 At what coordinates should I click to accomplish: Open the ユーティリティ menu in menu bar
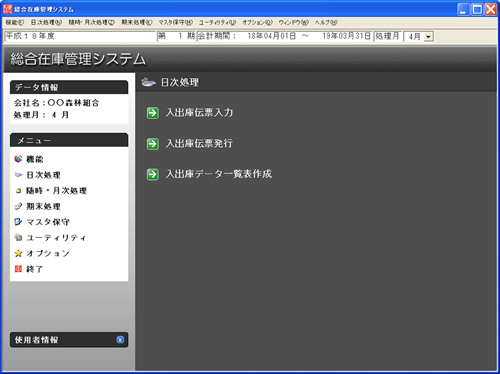[218, 22]
